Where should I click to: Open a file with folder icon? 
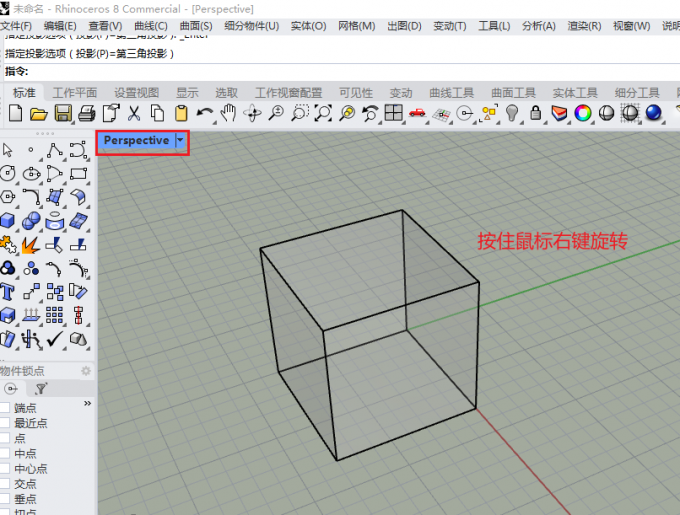(39, 114)
